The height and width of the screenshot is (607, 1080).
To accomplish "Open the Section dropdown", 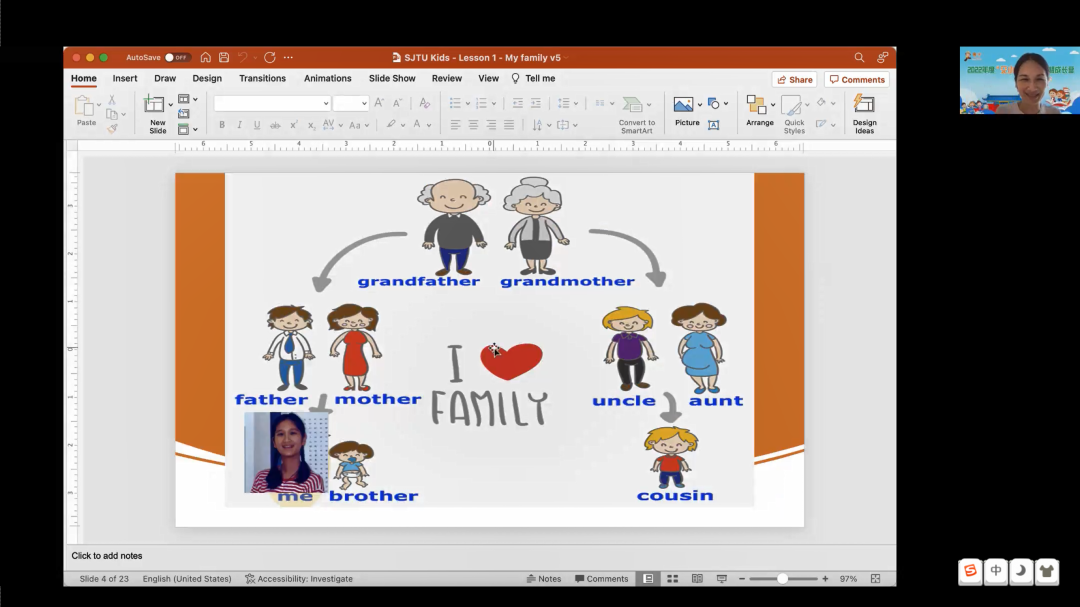I will pos(187,130).
